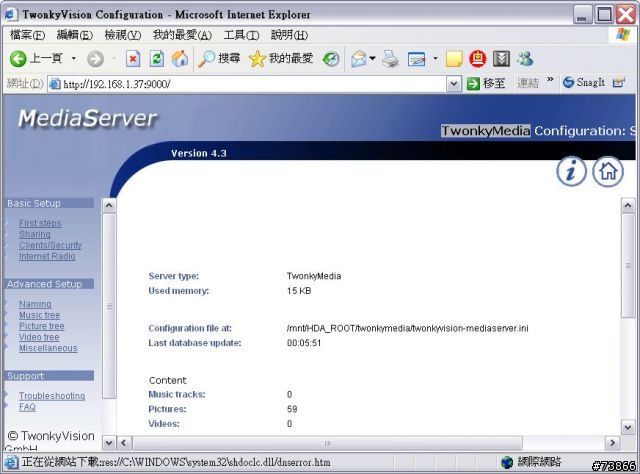This screenshot has height=474, width=640.
Task: Click the sidebar scroll up arrow
Action: coord(109,205)
